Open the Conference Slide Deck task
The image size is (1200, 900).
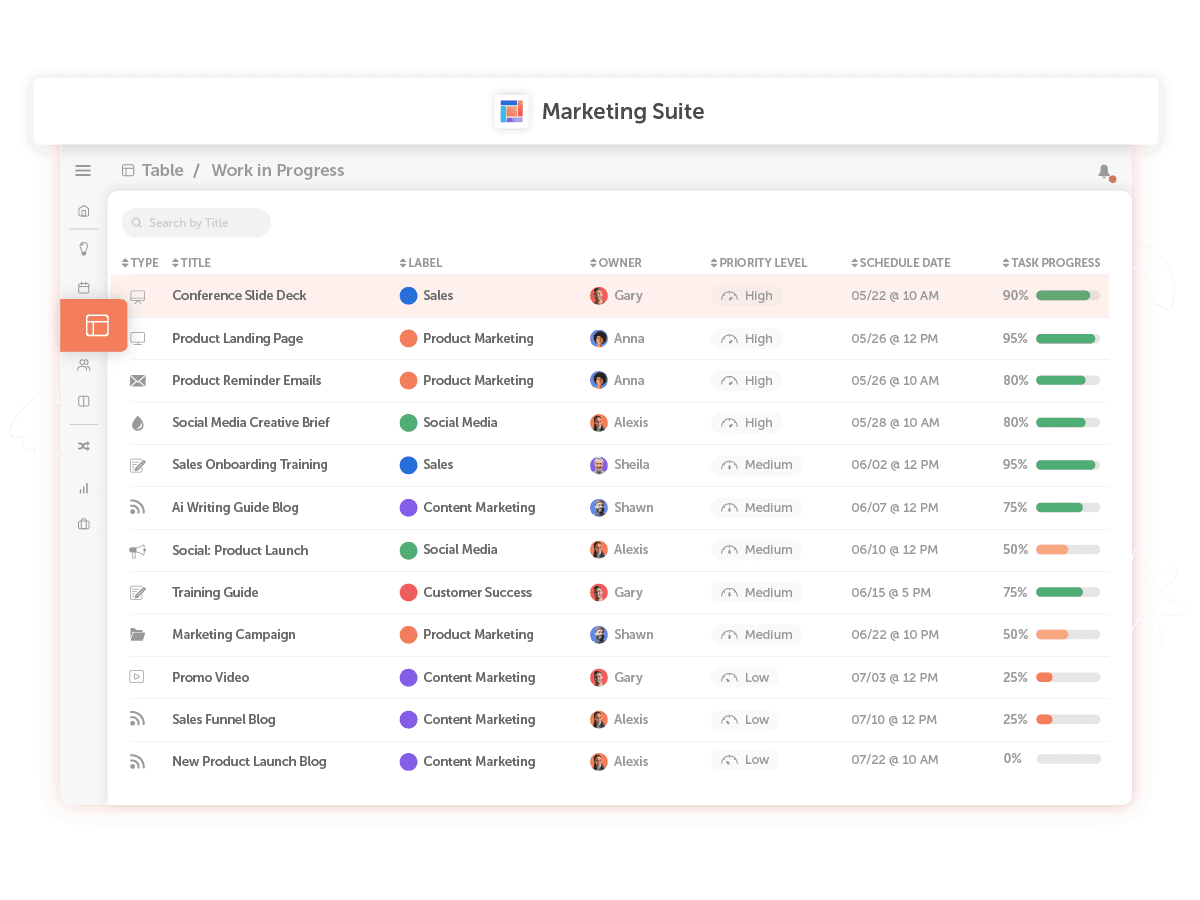239,296
